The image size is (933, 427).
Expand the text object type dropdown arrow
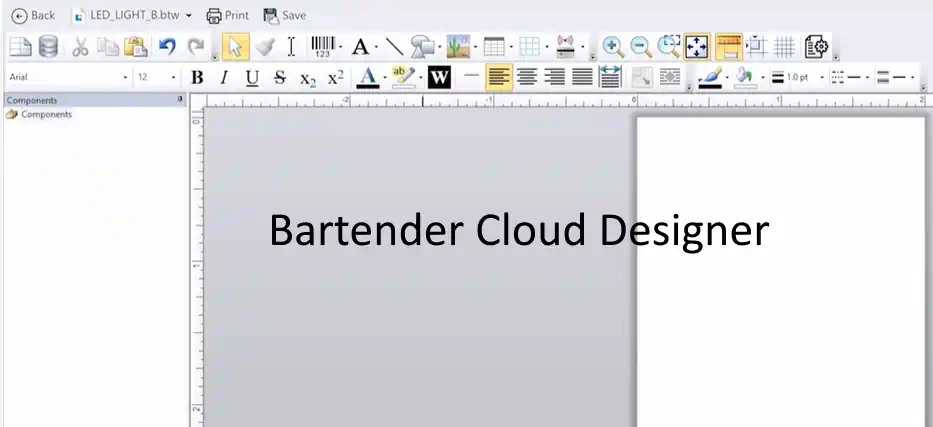(376, 47)
